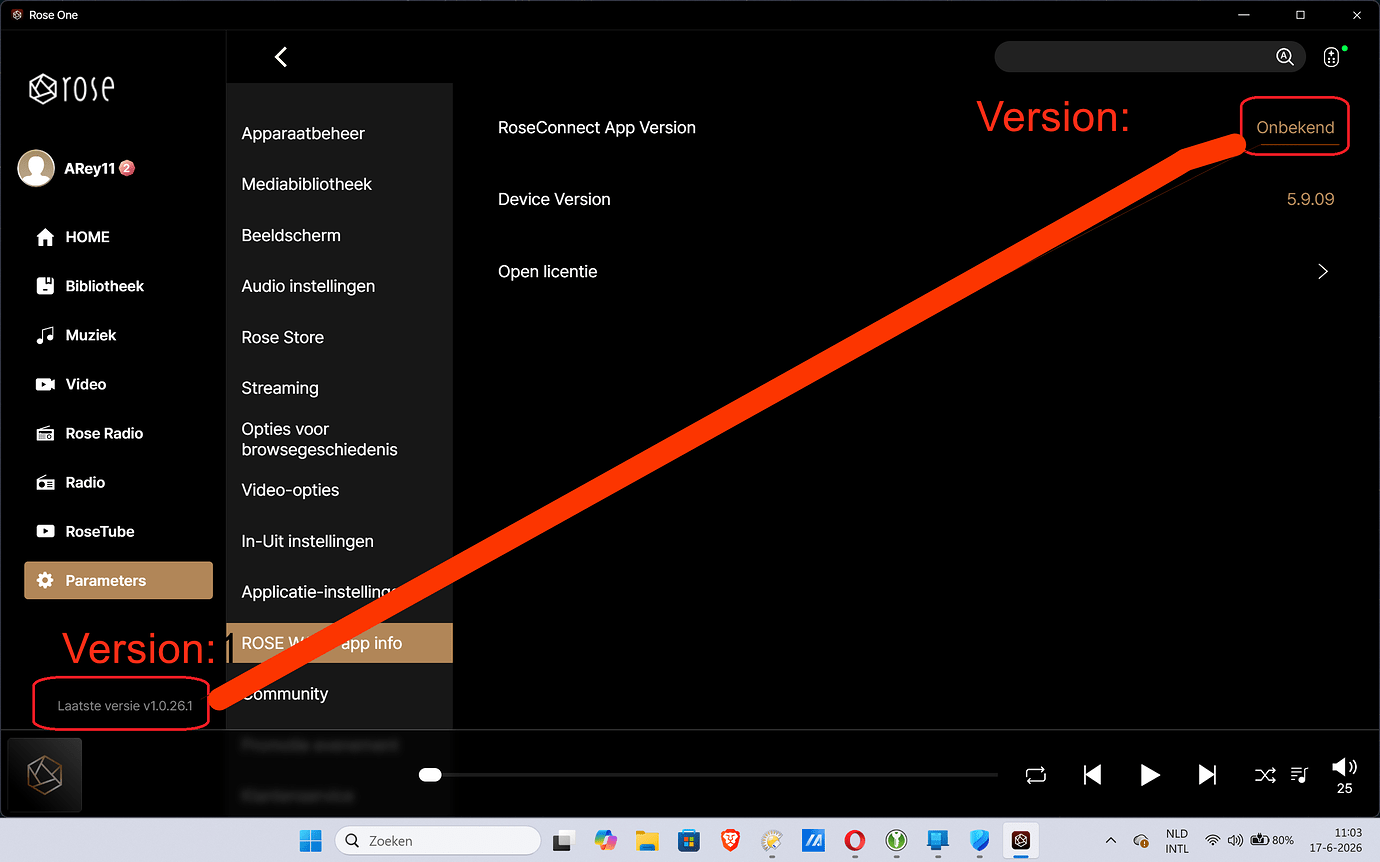Launch Copilot from the taskbar
1380x862 pixels.
(x=606, y=841)
